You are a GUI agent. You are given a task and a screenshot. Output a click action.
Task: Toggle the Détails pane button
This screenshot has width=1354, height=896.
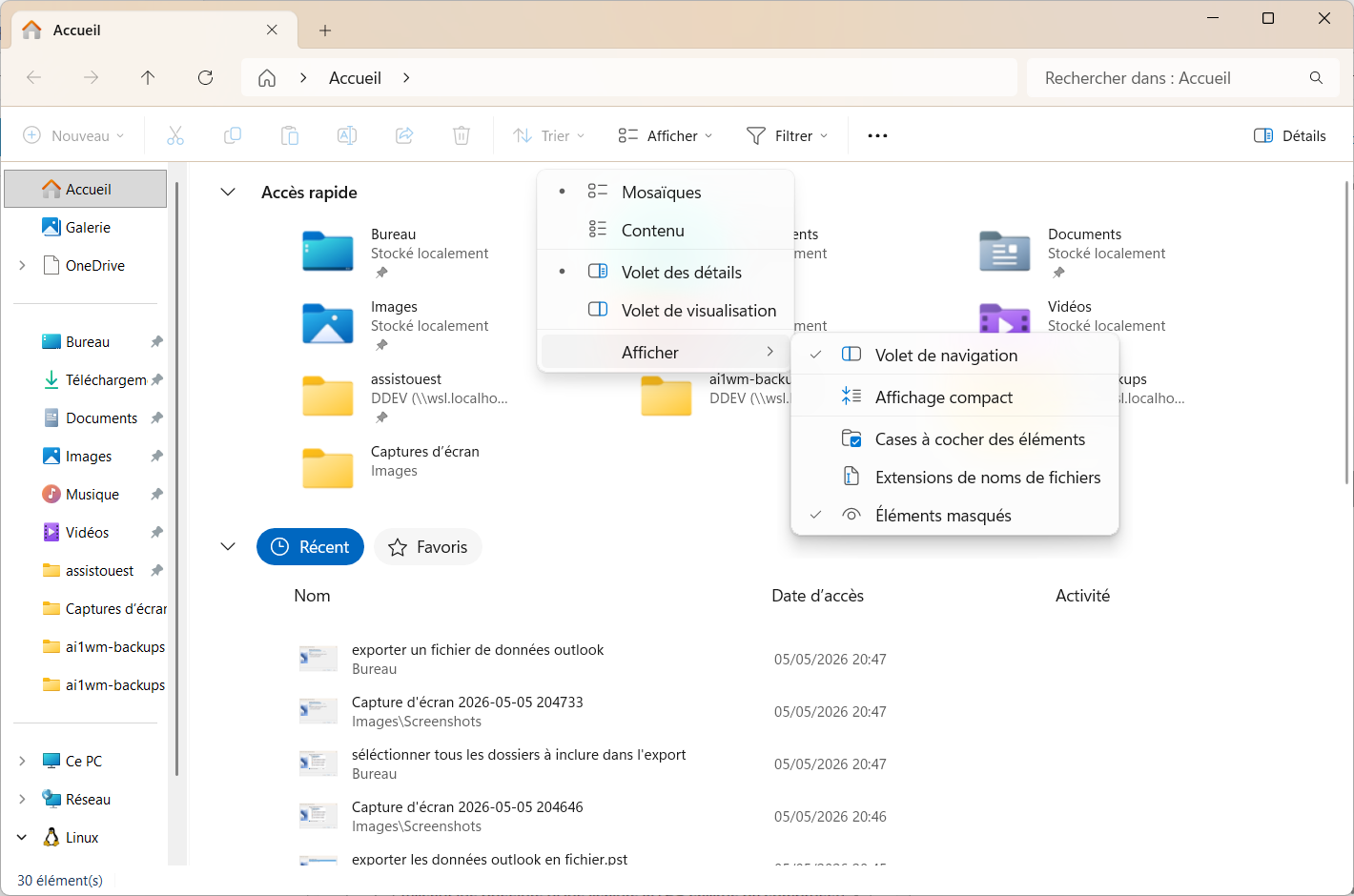tap(1290, 135)
